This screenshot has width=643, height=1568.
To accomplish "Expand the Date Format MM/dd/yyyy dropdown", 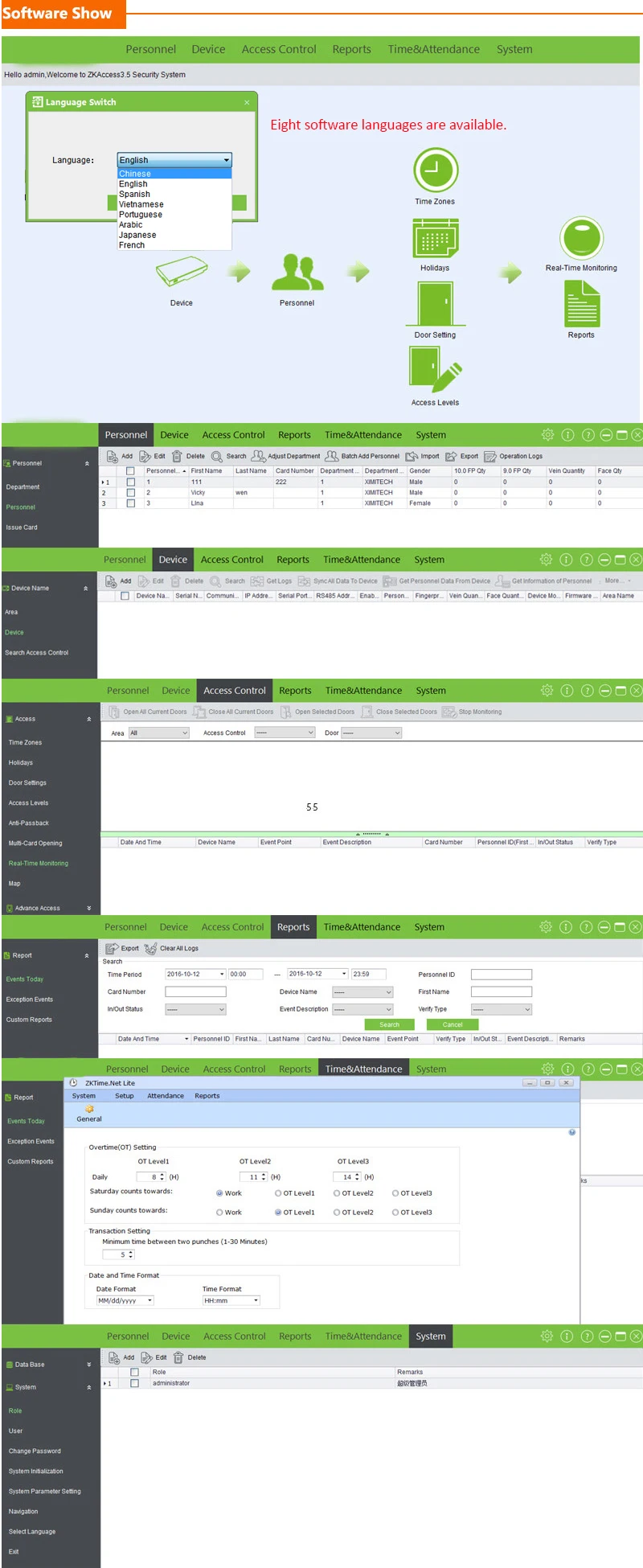I will (x=125, y=1300).
